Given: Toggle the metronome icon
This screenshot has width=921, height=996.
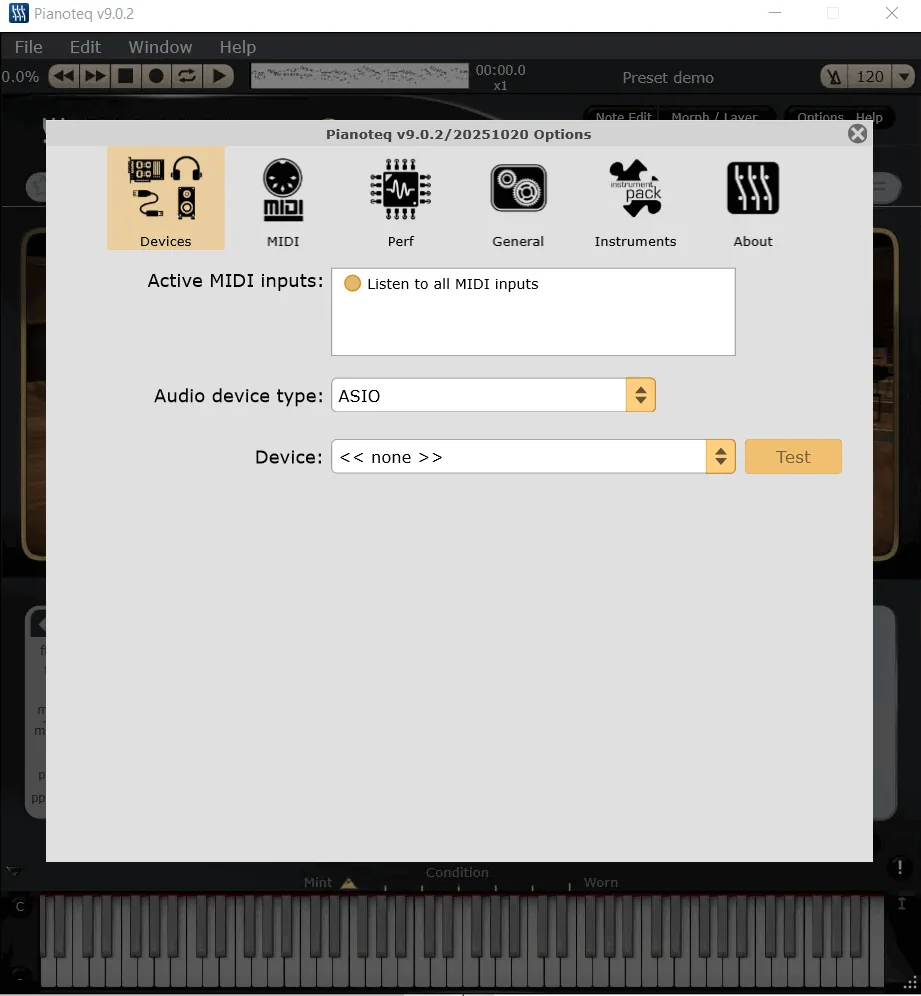Looking at the screenshot, I should click(x=835, y=77).
